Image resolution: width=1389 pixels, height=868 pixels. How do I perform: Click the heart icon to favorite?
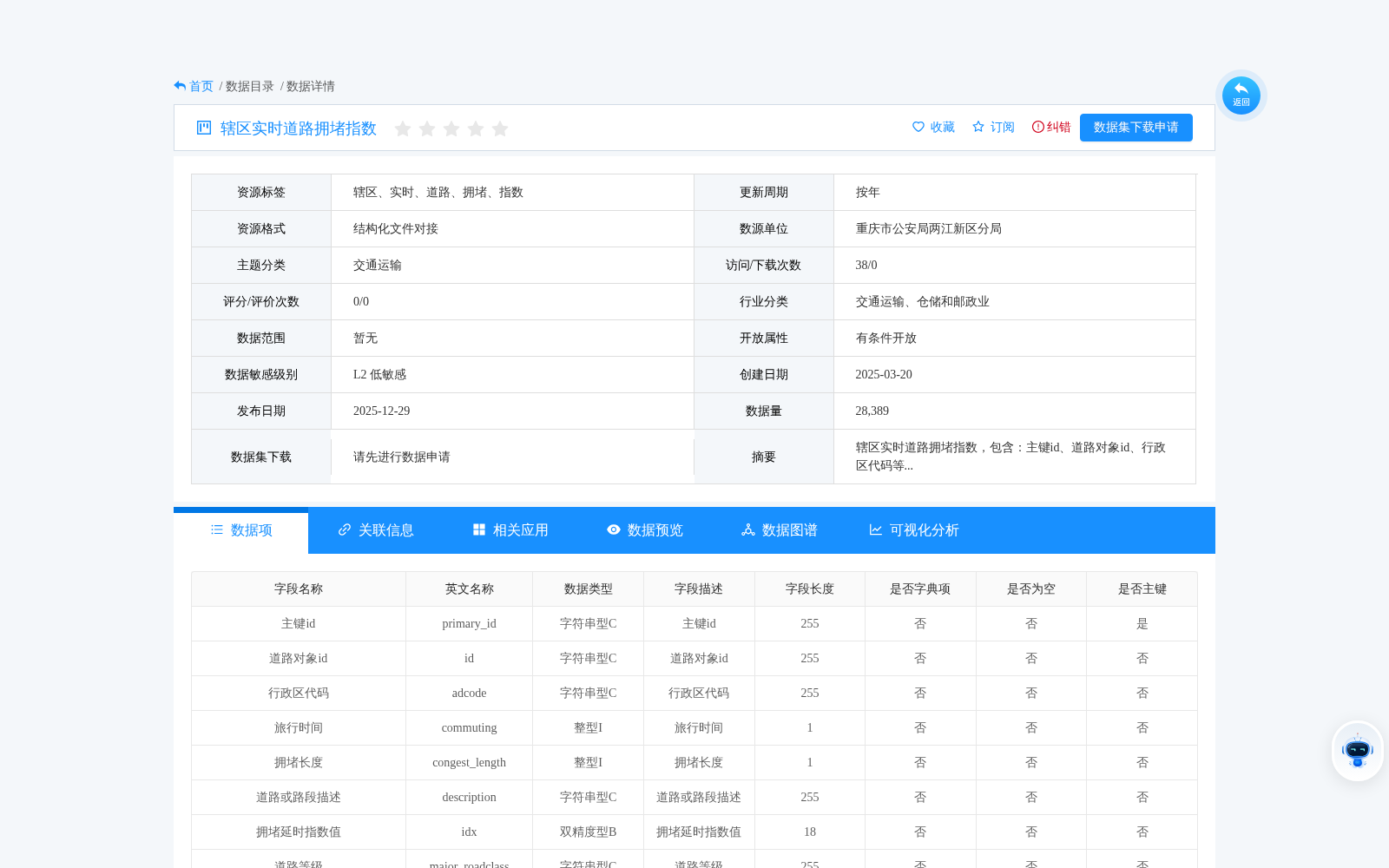[918, 127]
